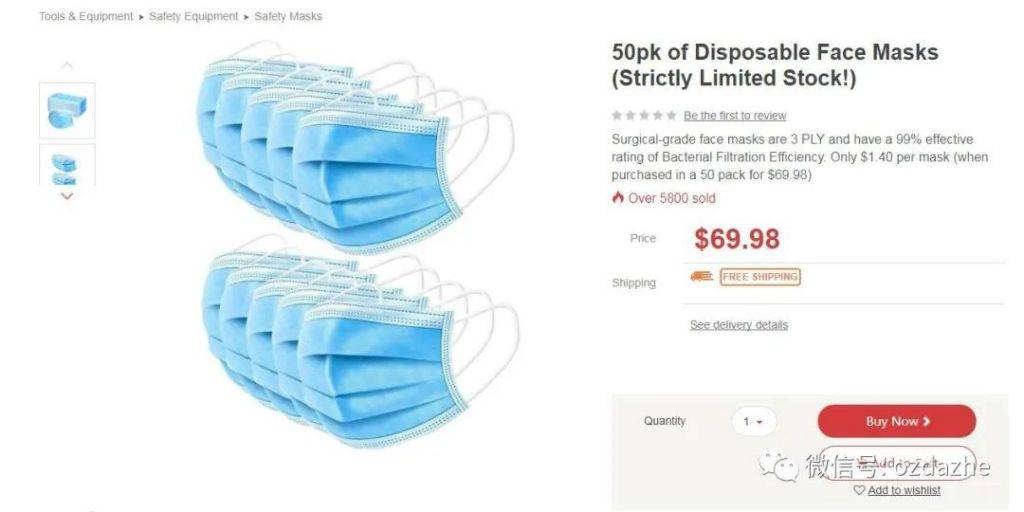1024x512 pixels.
Task: Select the second mask thumbnail image
Action: (67, 165)
